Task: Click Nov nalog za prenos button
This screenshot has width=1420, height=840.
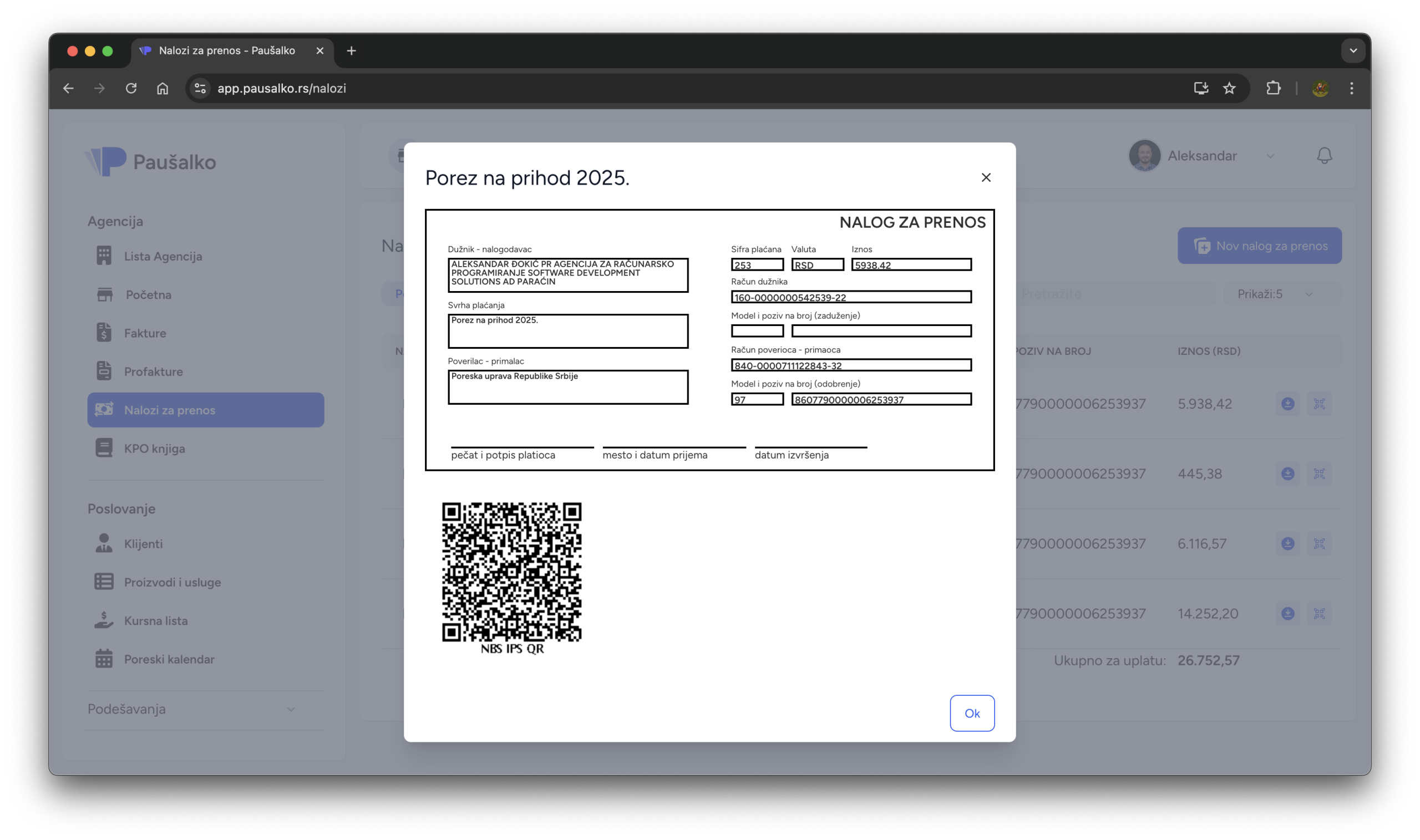Action: click(x=1259, y=246)
